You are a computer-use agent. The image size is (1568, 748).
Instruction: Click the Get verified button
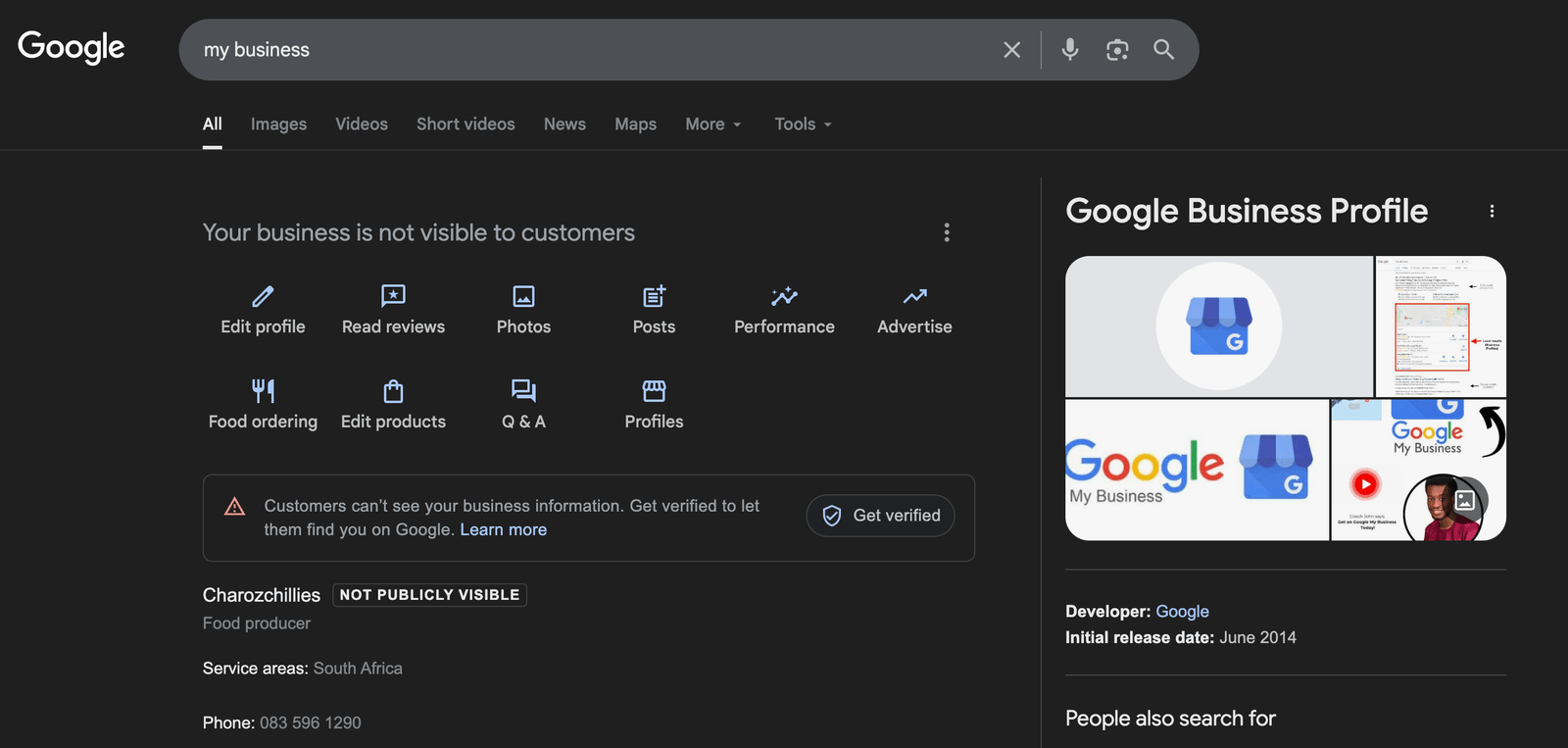[880, 516]
